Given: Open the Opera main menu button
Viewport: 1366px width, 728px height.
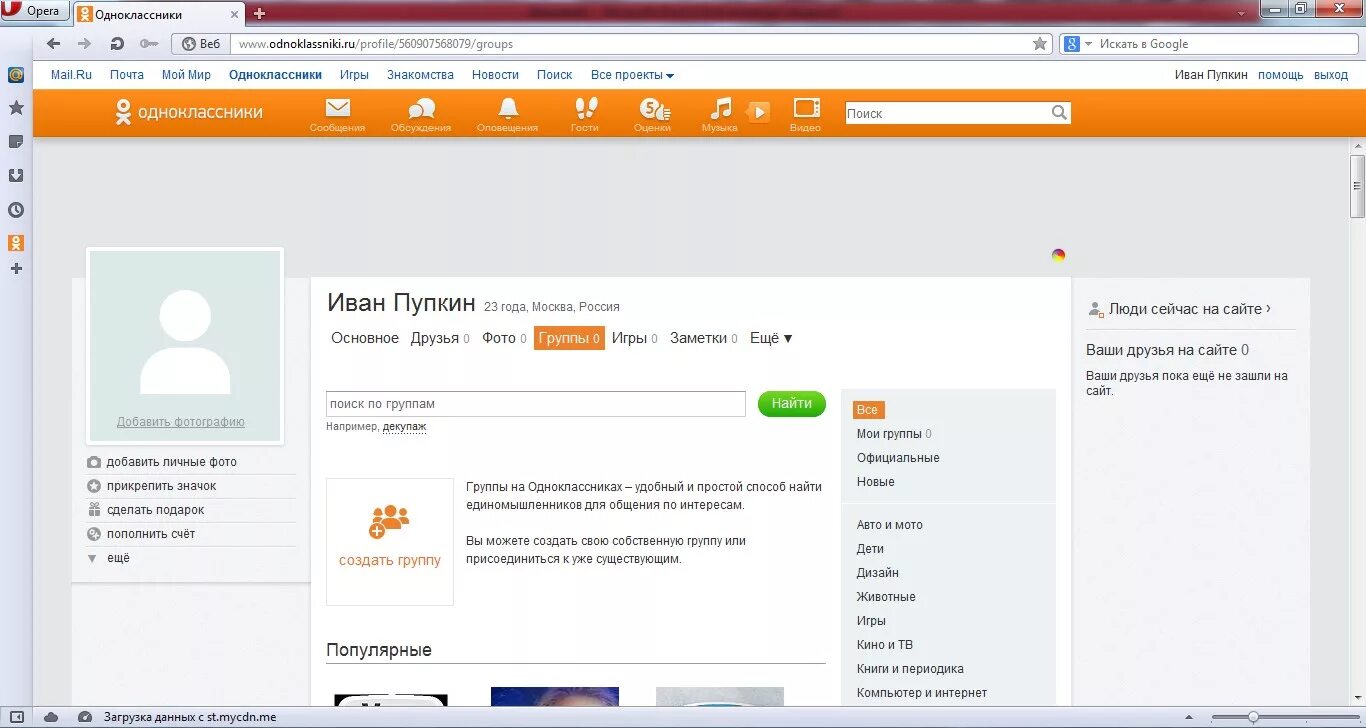Looking at the screenshot, I should pos(35,11).
